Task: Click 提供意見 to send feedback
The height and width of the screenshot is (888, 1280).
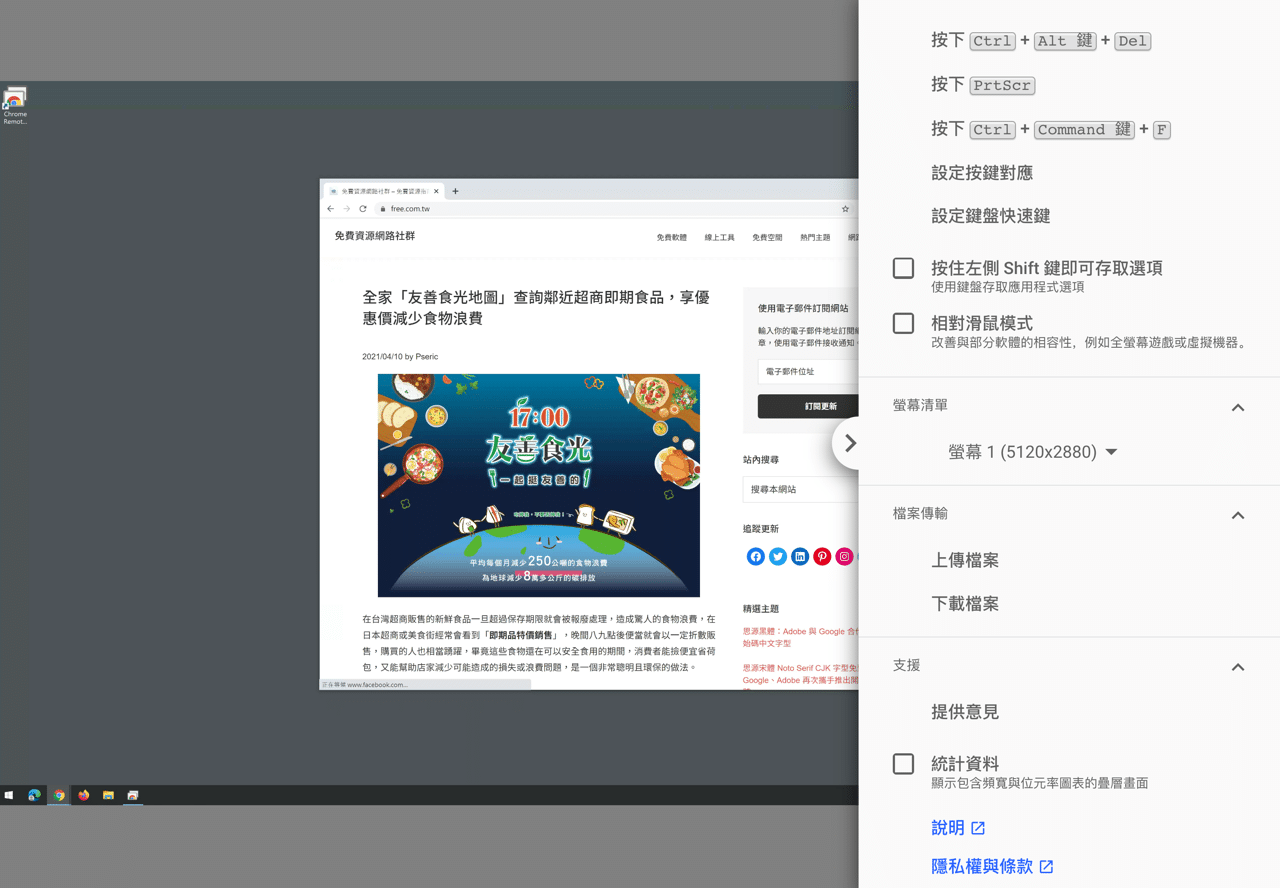Action: pos(965,712)
